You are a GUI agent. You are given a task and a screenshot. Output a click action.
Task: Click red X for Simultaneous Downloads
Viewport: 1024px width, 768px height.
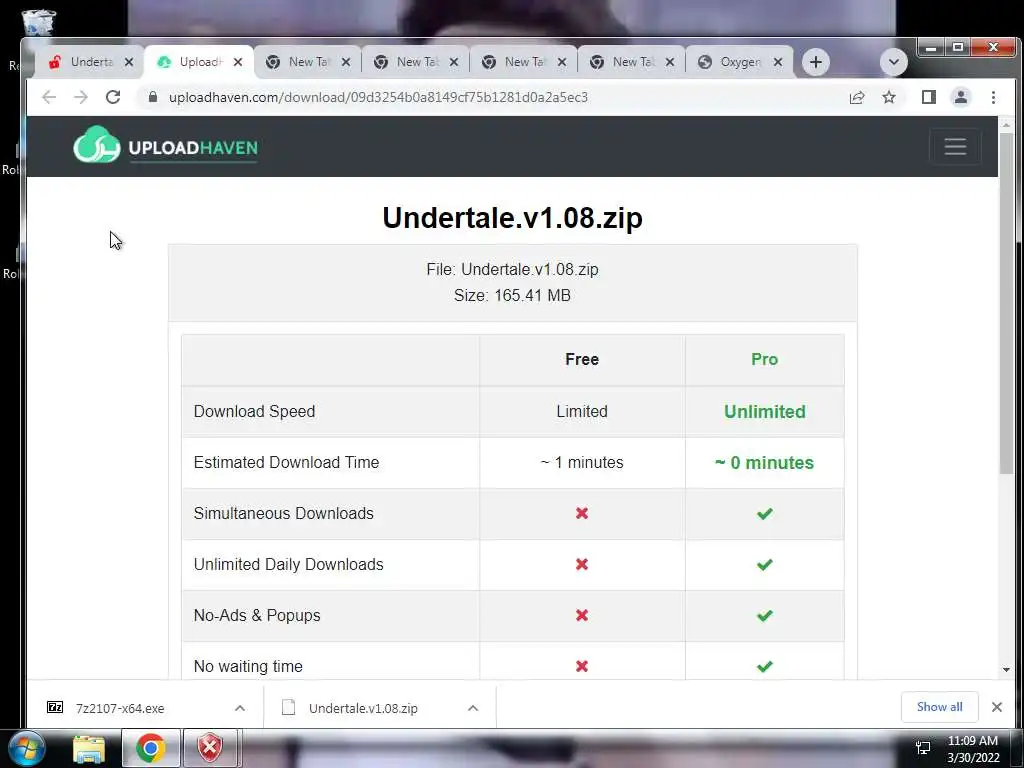(582, 513)
